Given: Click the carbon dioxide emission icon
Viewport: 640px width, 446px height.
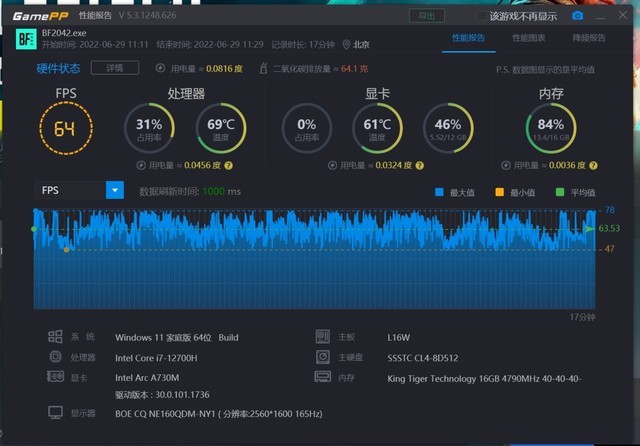Looking at the screenshot, I should coord(264,68).
